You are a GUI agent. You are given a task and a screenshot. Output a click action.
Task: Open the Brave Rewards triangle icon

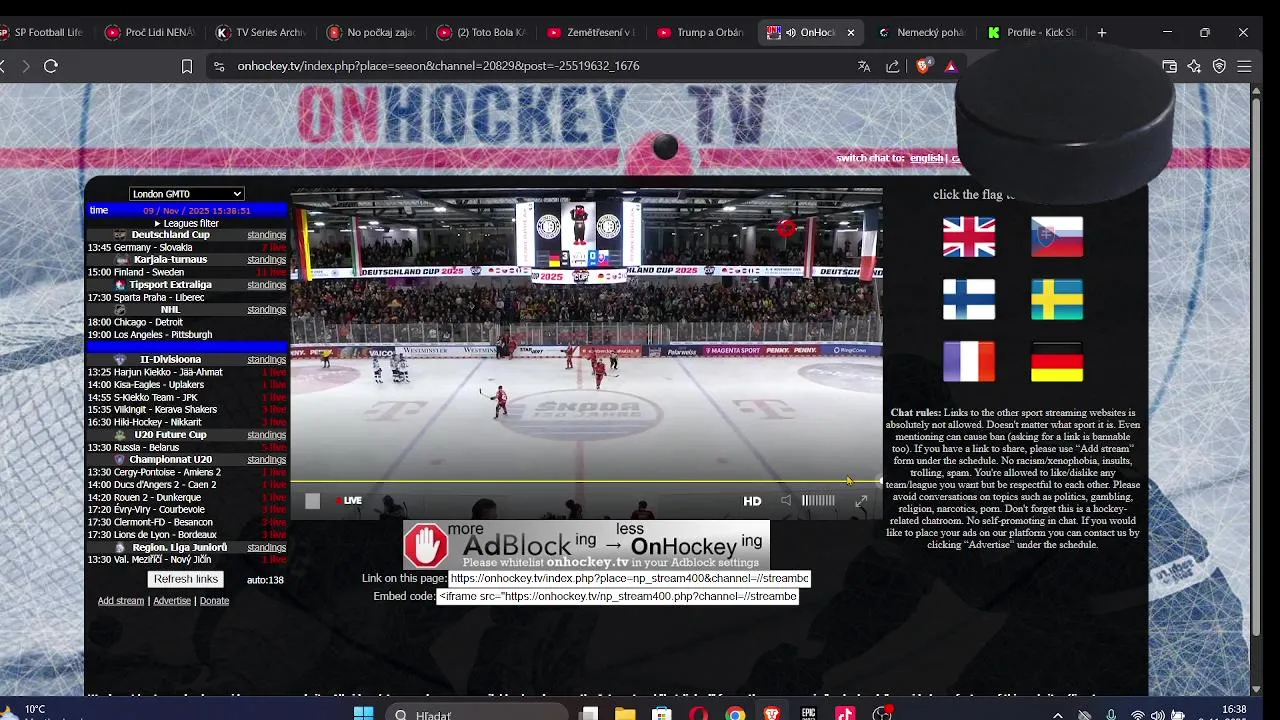(951, 66)
